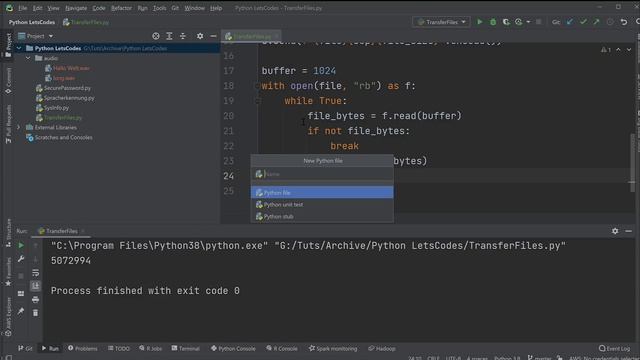Image resolution: width=640 pixels, height=360 pixels.
Task: Open the Event Log
Action: click(x=614, y=348)
